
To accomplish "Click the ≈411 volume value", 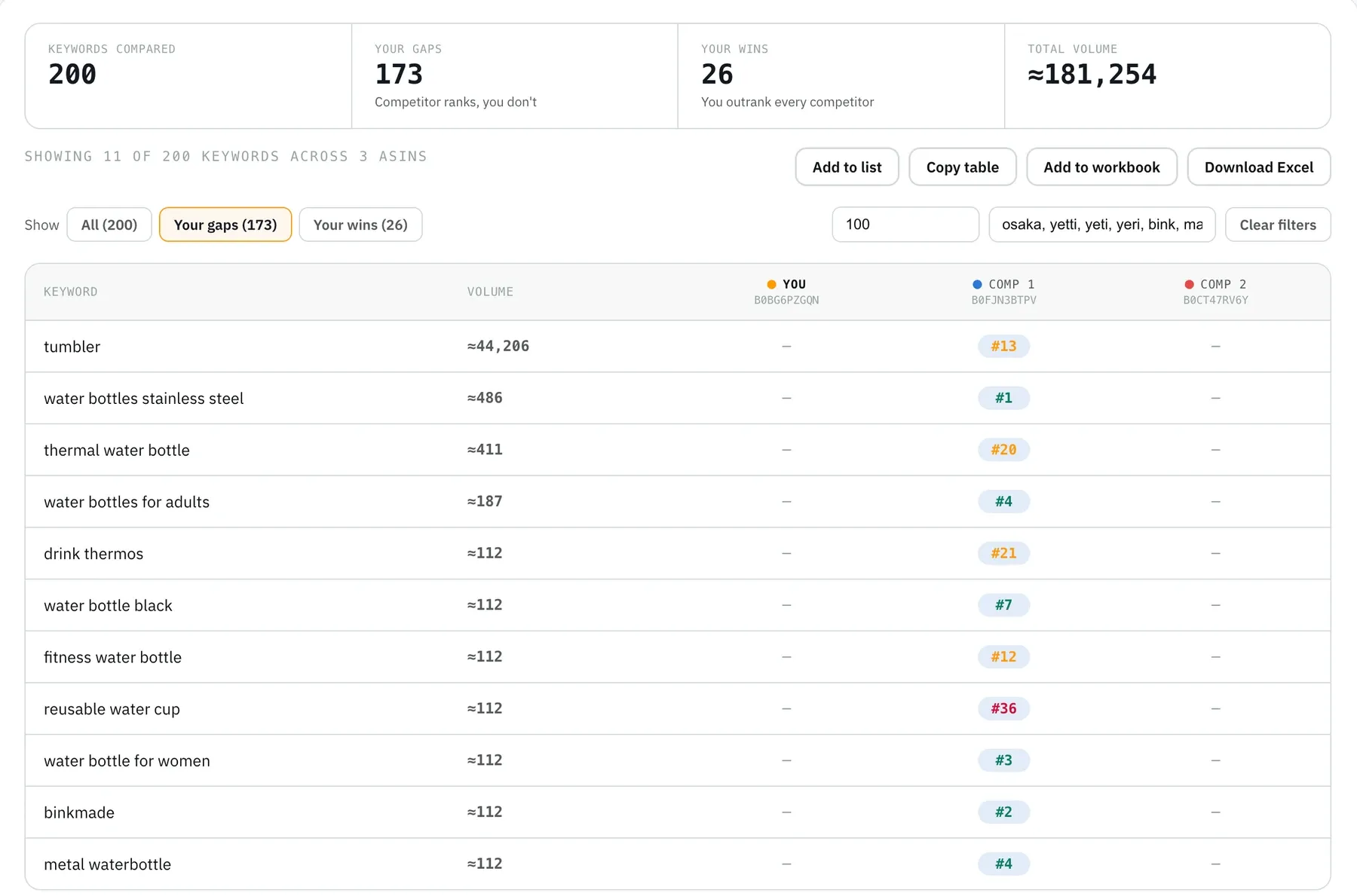I will pyautogui.click(x=484, y=450).
